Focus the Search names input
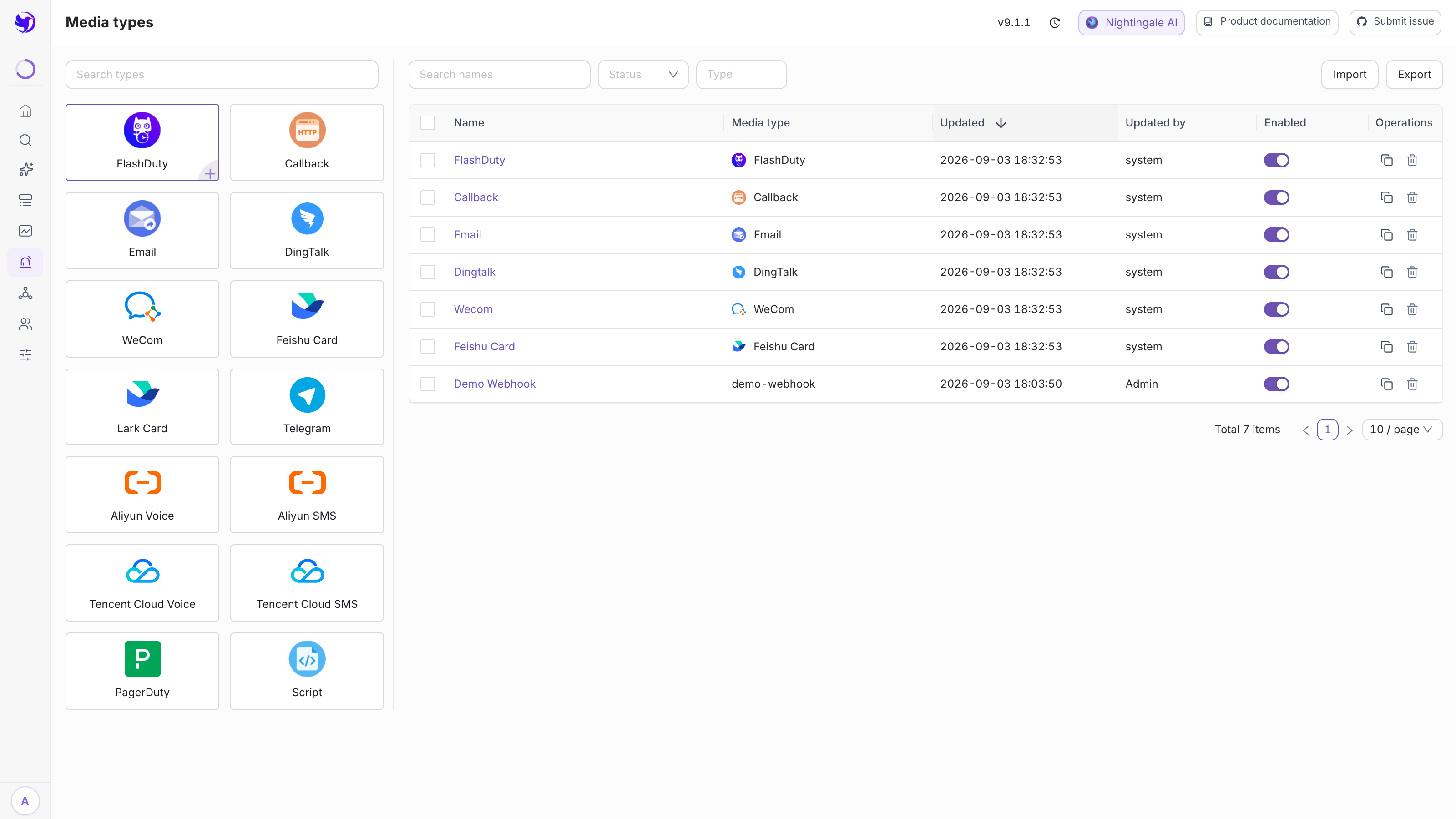 tap(500, 75)
